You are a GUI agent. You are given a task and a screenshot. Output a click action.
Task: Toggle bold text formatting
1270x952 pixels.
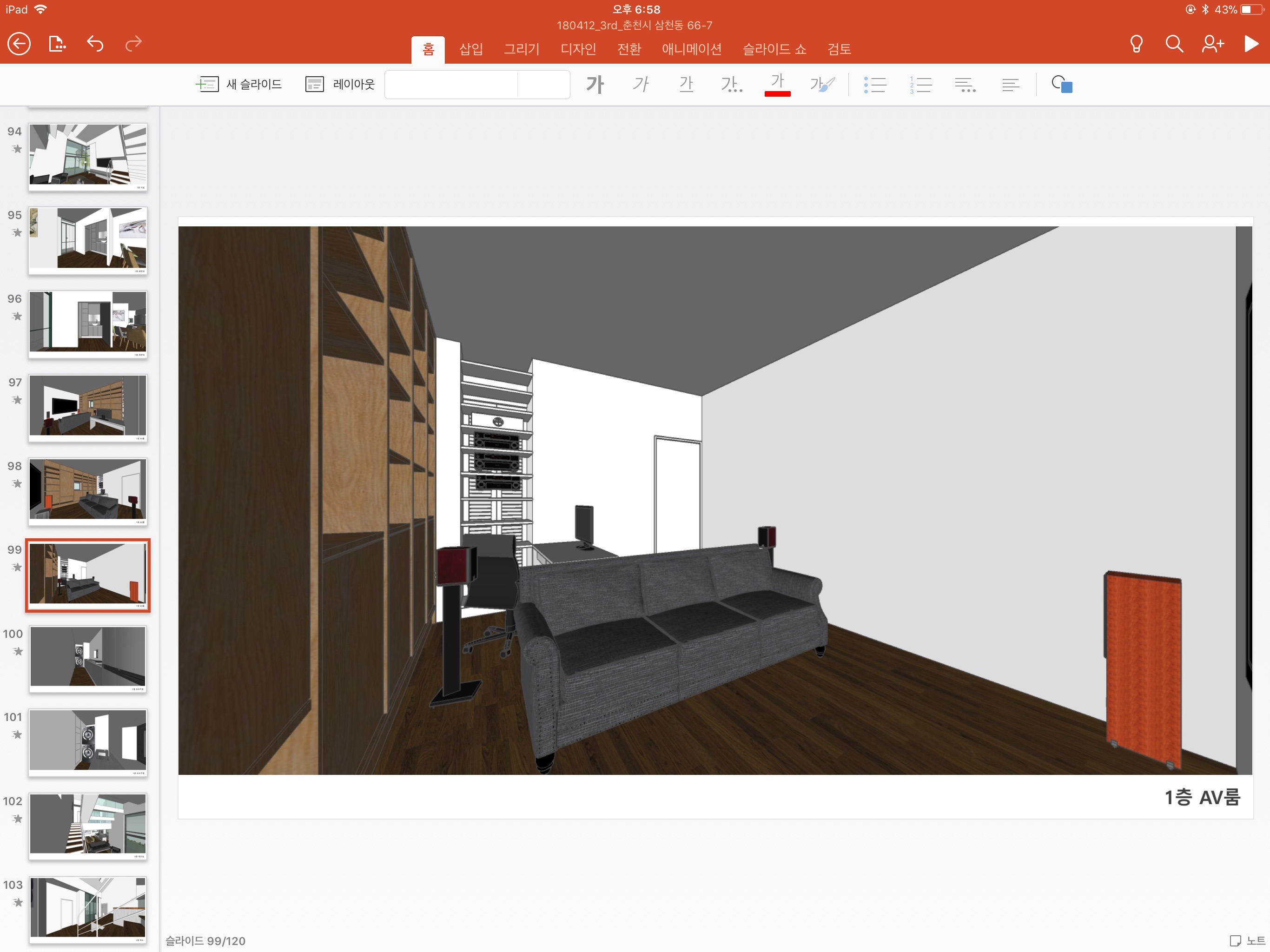click(595, 85)
